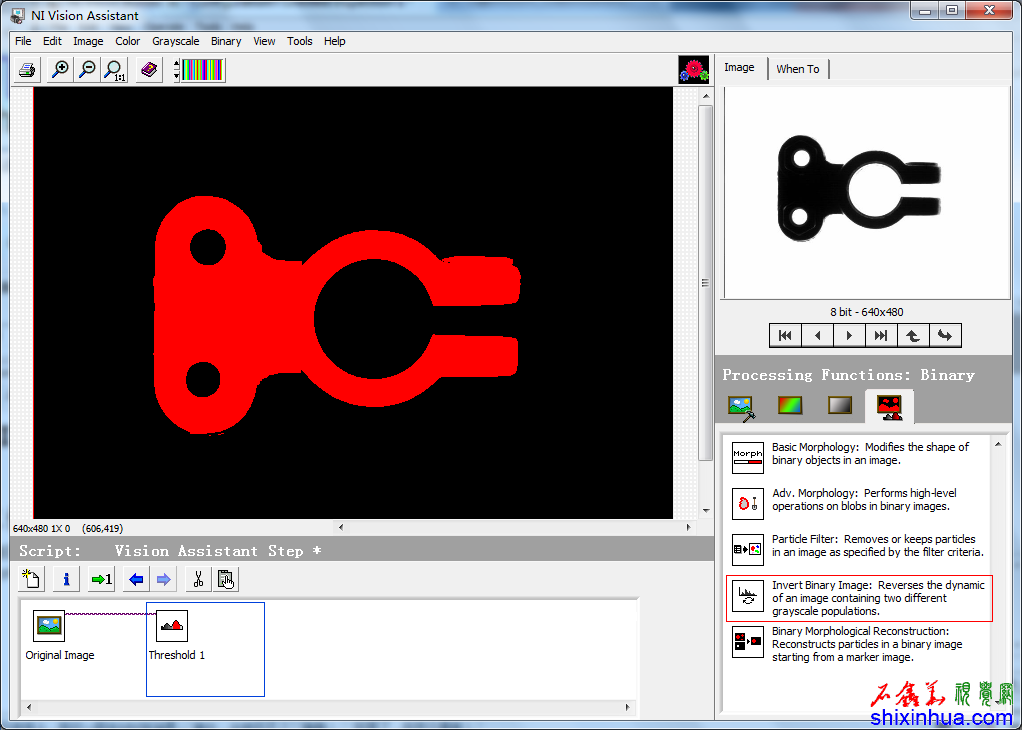Switch to the When To tab
This screenshot has height=730, width=1022.
[x=797, y=69]
